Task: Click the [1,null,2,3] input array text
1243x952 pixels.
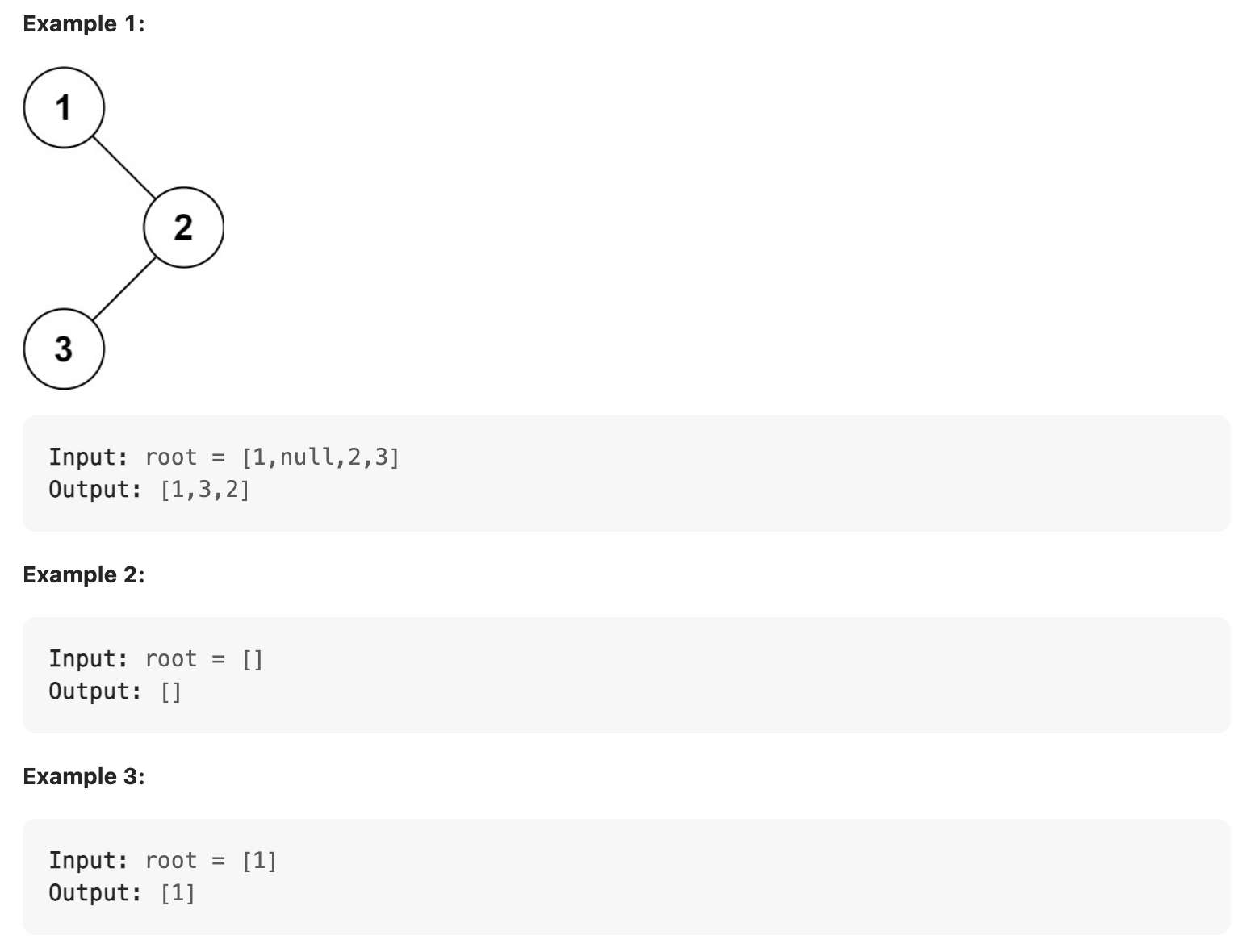Action: click(320, 457)
